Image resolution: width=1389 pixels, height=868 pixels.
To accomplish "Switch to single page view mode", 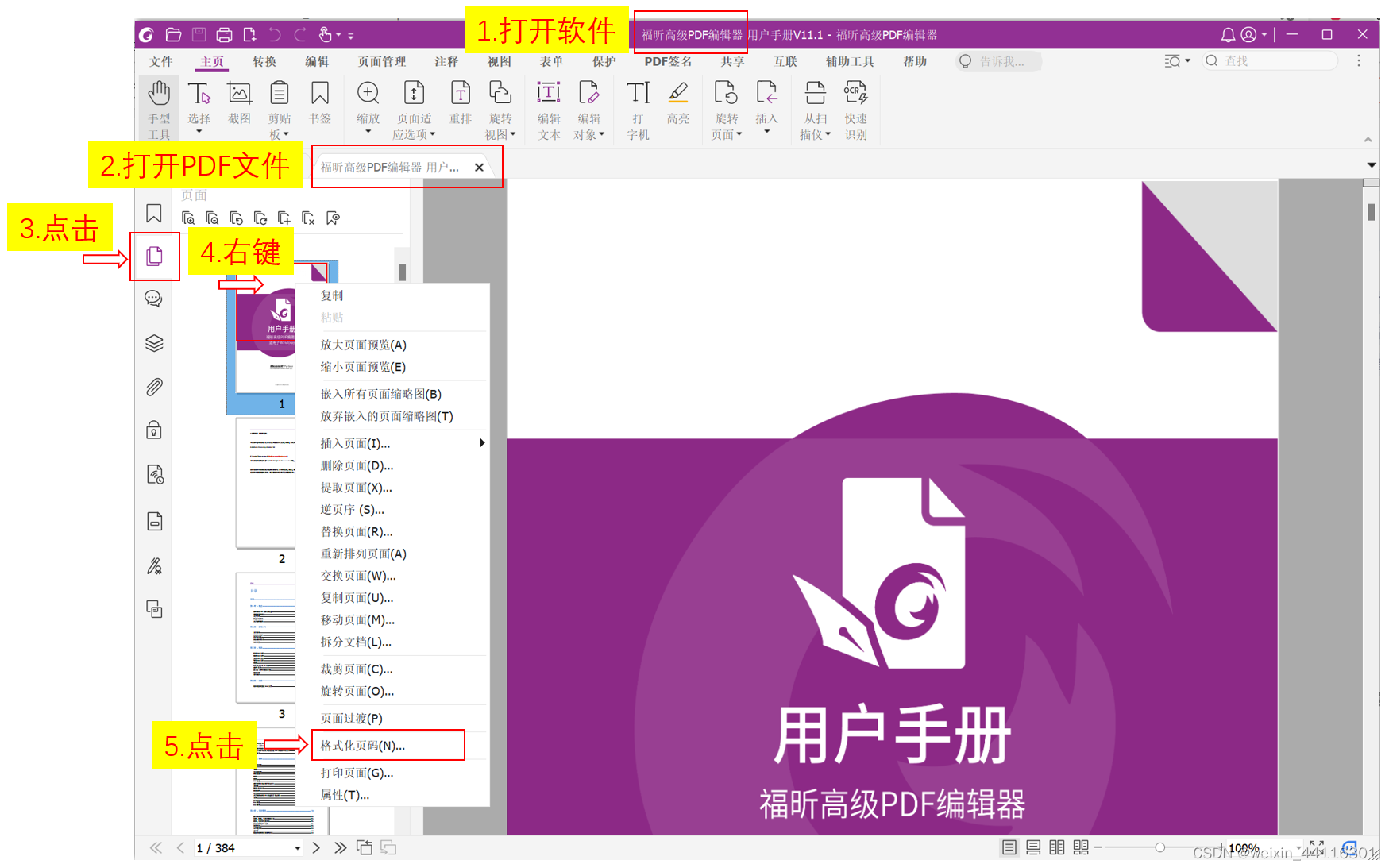I will pos(1009,847).
